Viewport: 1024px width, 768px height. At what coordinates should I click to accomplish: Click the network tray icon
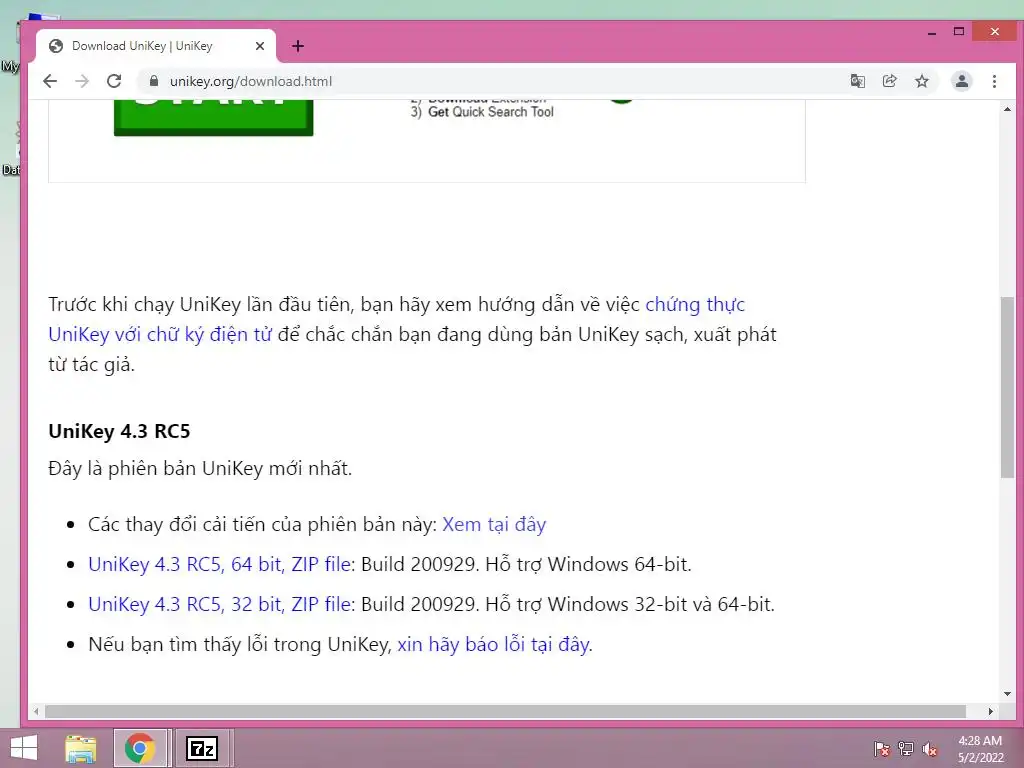pos(906,748)
